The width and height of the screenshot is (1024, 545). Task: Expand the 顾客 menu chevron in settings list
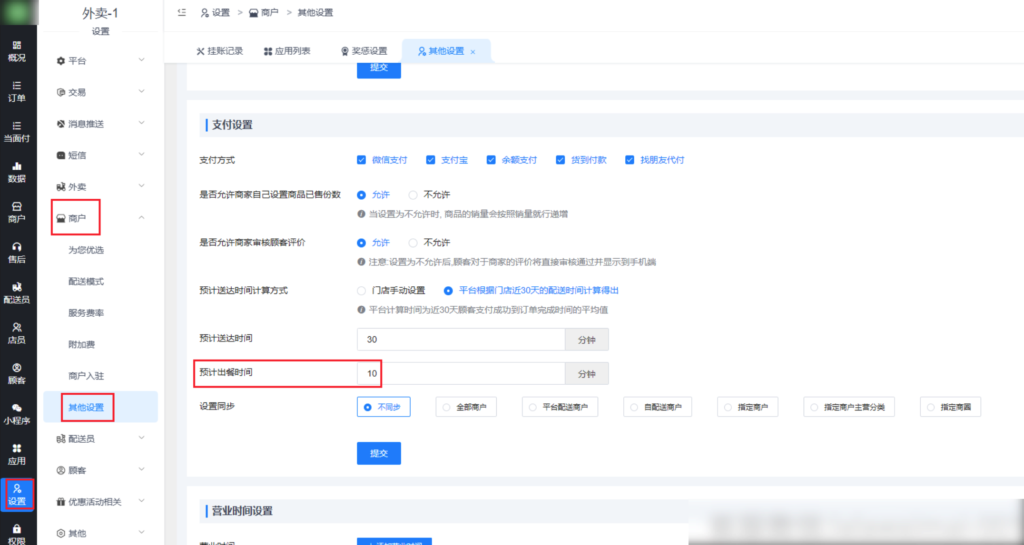[142, 469]
